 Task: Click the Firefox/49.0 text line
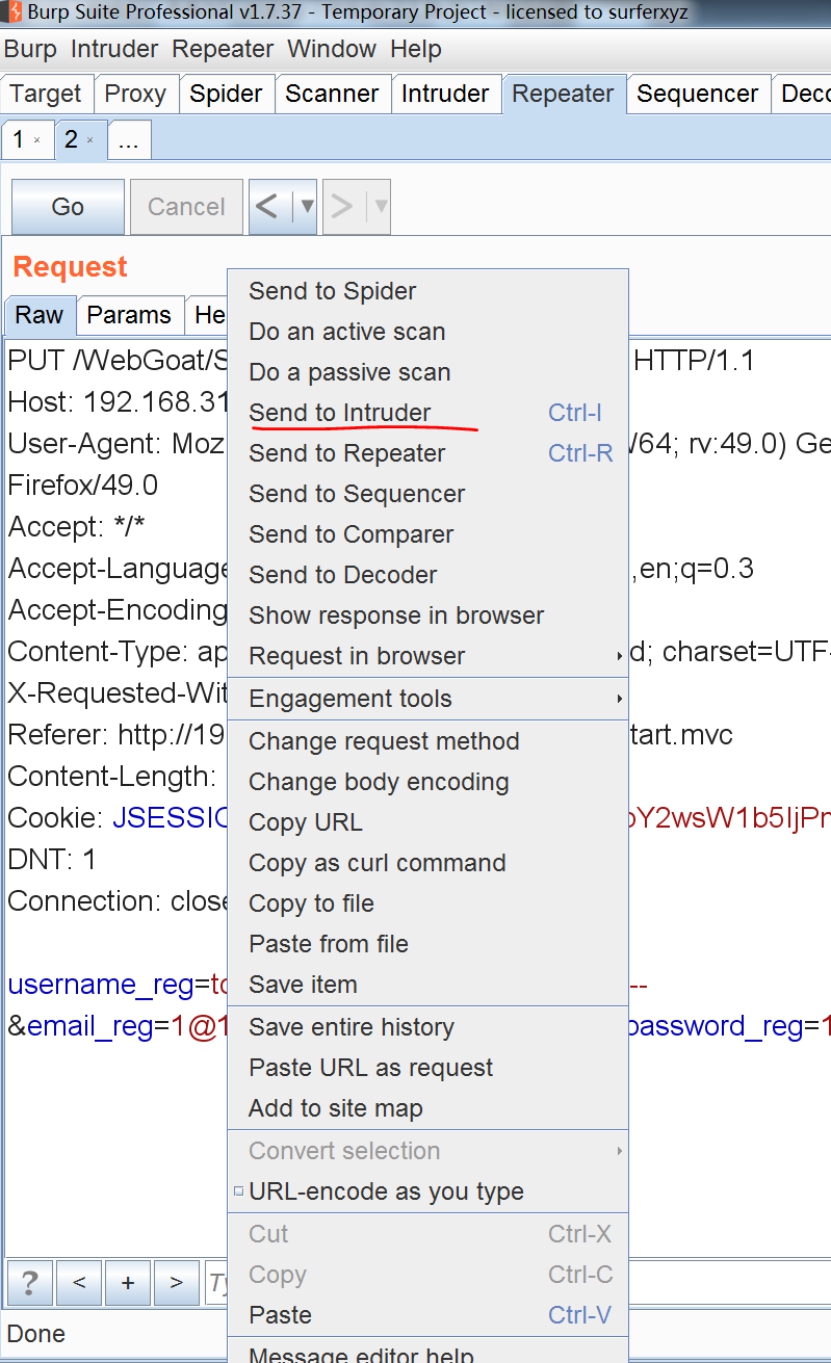[83, 486]
